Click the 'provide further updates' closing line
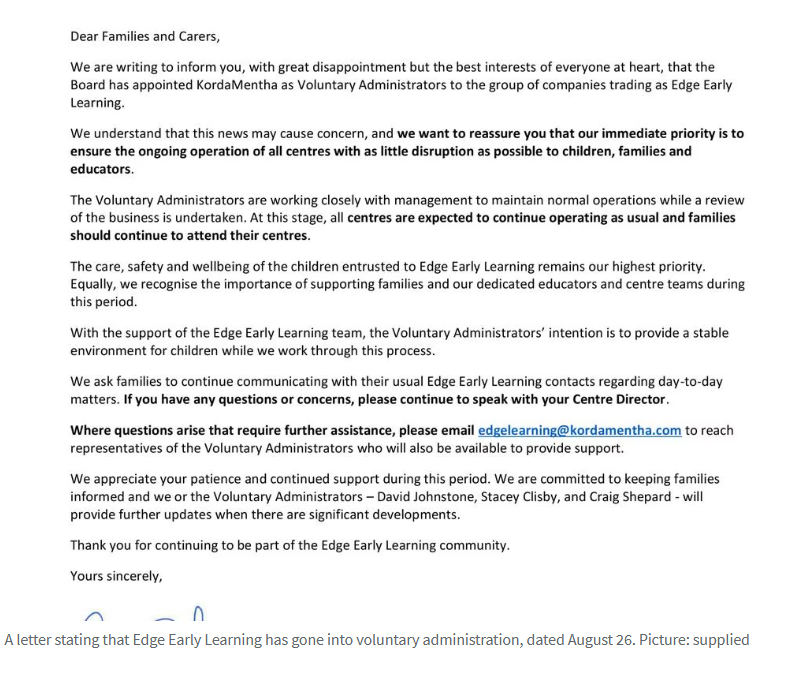Image resolution: width=789 pixels, height=675 pixels. pyautogui.click(x=265, y=515)
